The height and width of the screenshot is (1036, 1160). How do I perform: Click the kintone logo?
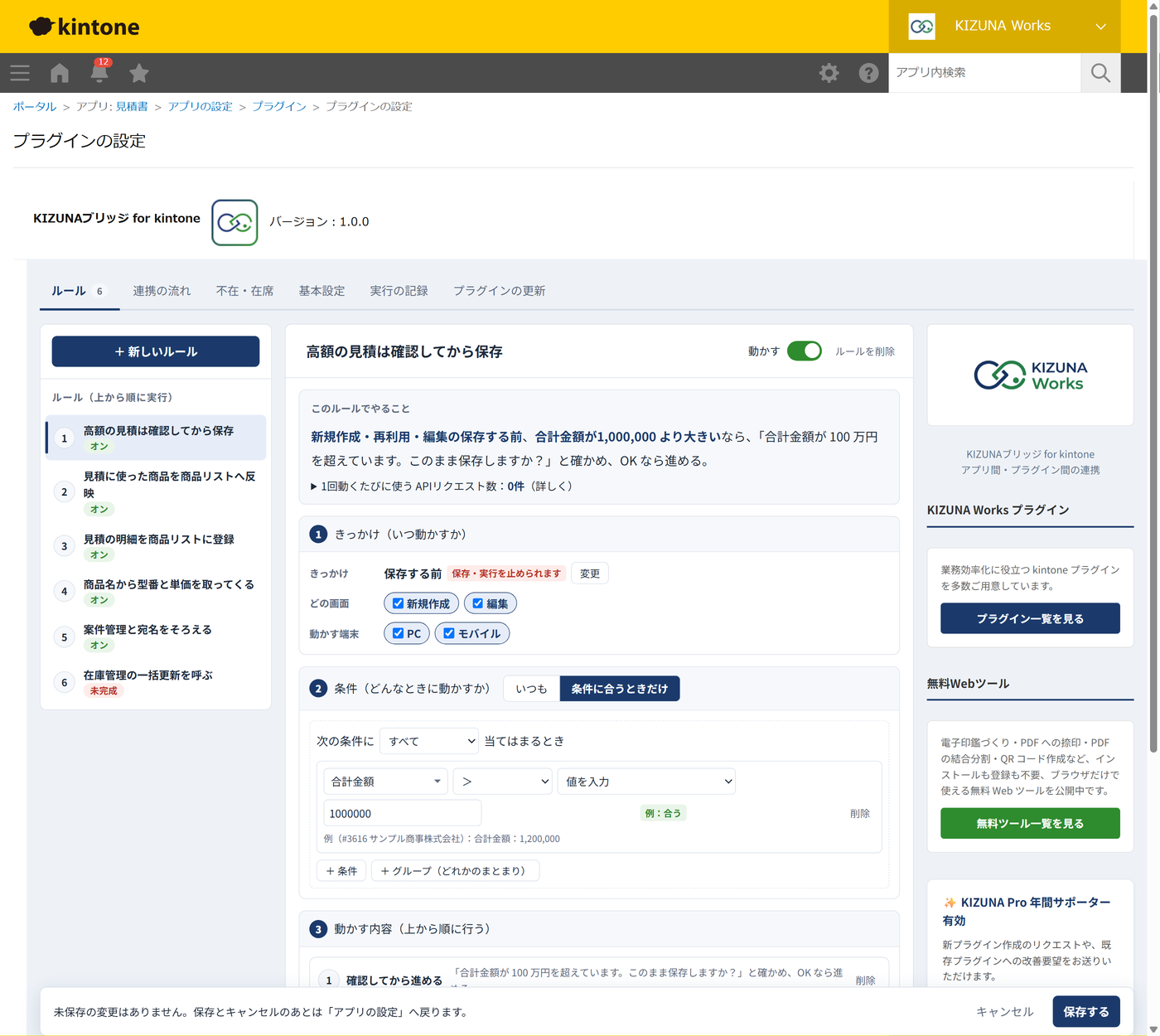click(85, 27)
